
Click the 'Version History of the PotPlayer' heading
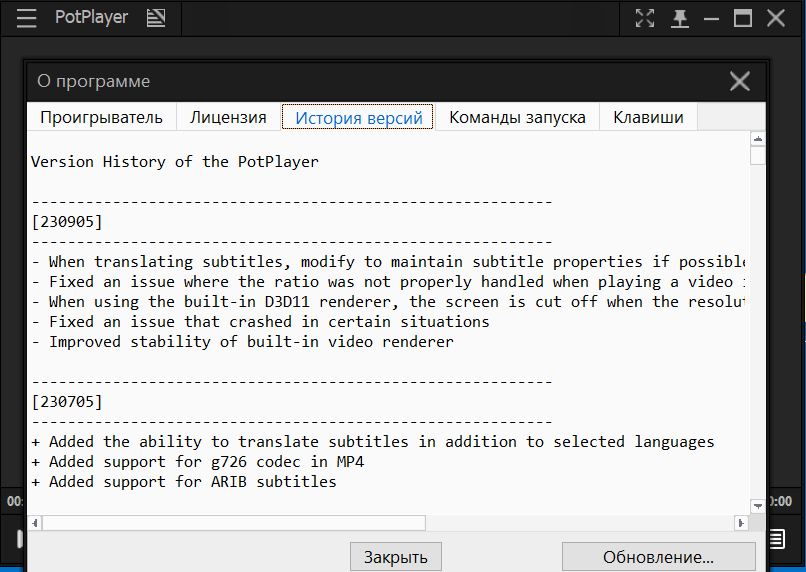pos(175,162)
